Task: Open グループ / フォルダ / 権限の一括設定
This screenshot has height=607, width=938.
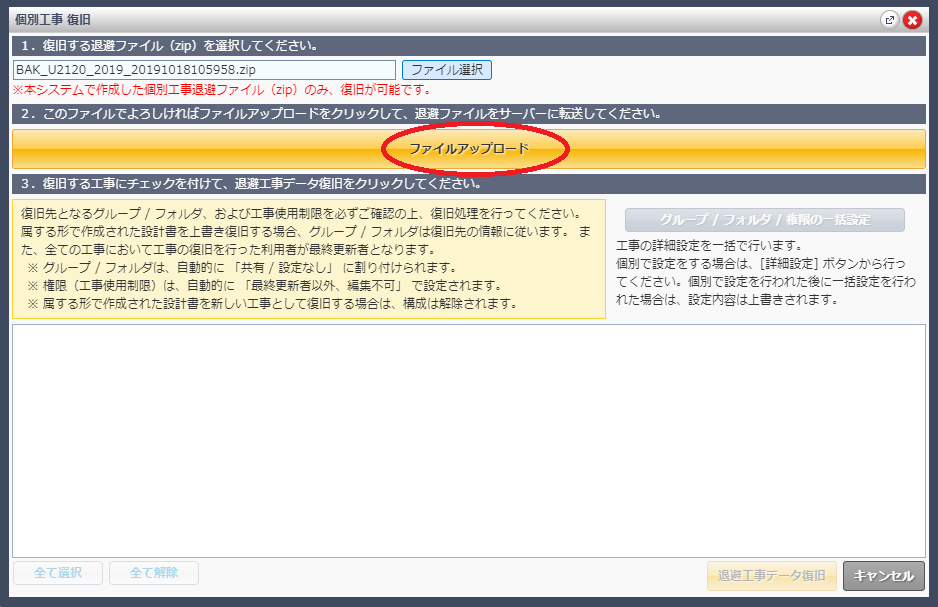Action: click(x=765, y=219)
